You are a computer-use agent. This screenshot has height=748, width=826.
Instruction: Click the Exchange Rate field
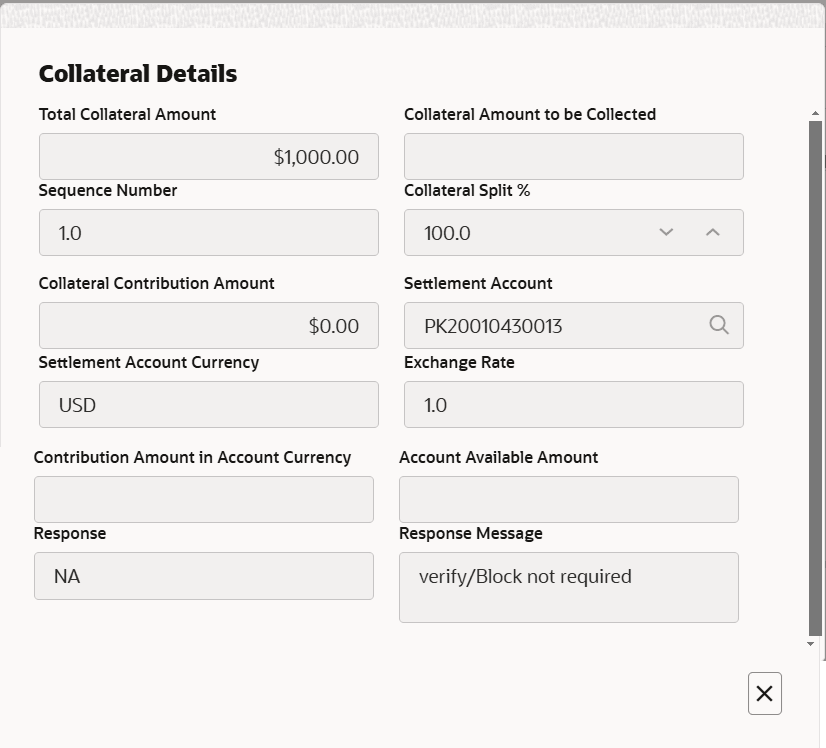click(573, 404)
